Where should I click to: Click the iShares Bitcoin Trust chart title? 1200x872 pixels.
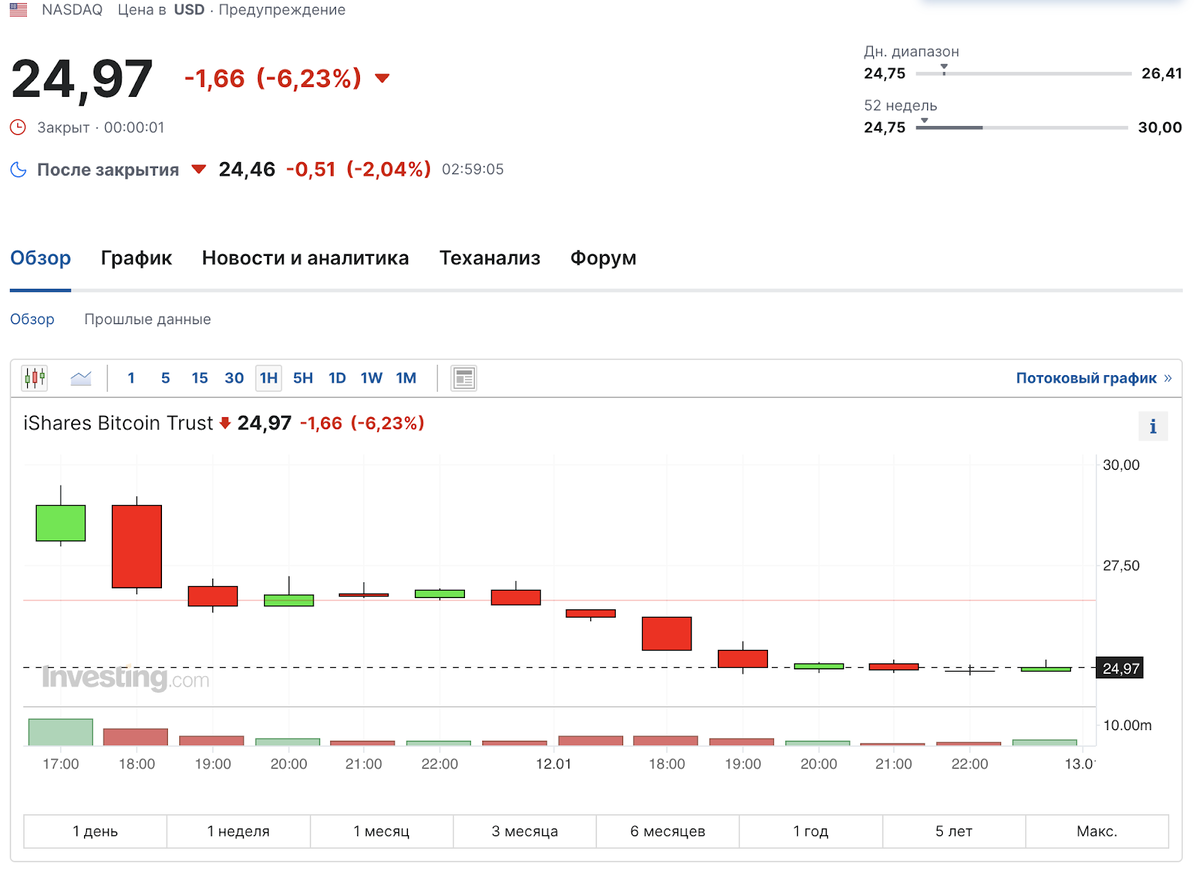pos(118,423)
